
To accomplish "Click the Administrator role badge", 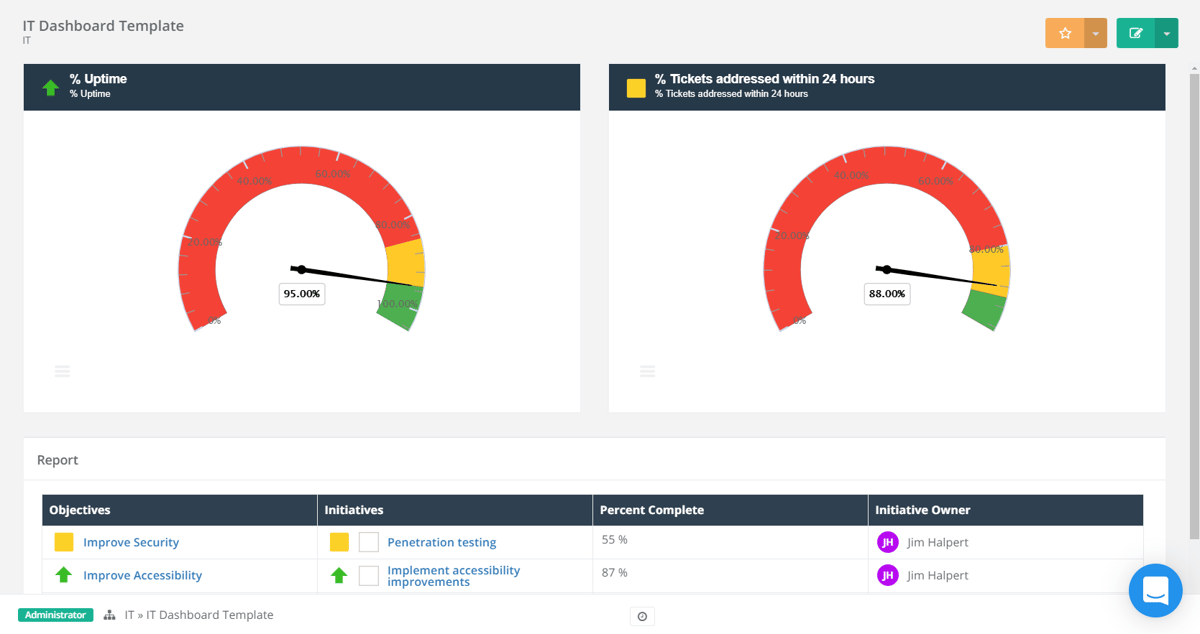I will point(55,615).
